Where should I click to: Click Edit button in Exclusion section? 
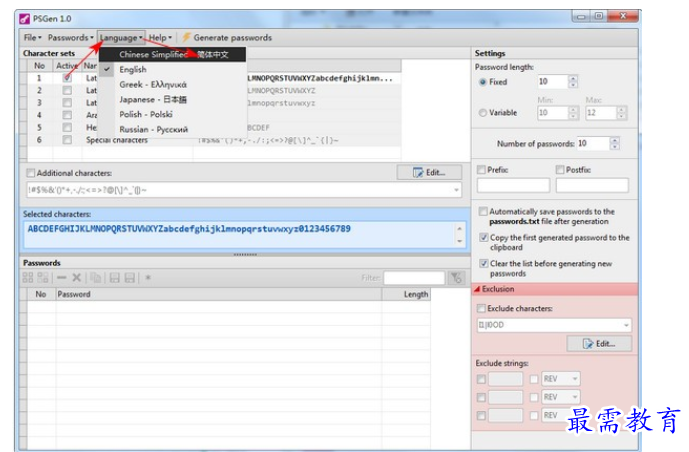coord(599,344)
